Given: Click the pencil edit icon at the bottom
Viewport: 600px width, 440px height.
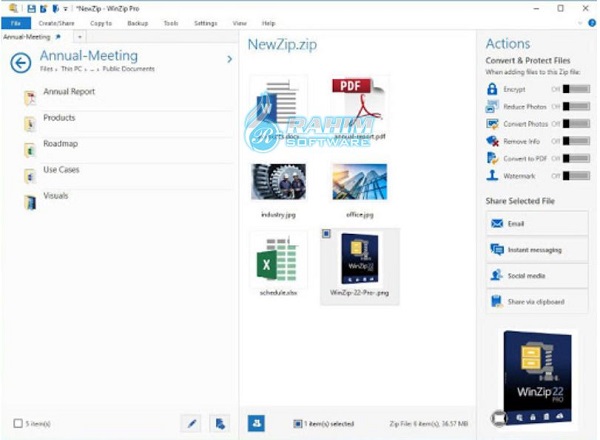Looking at the screenshot, I should tap(192, 424).
